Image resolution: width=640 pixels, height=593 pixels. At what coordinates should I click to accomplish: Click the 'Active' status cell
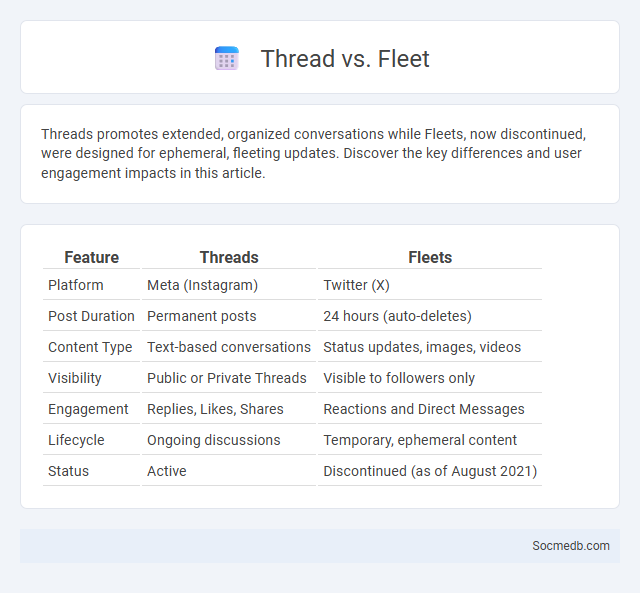(x=229, y=471)
